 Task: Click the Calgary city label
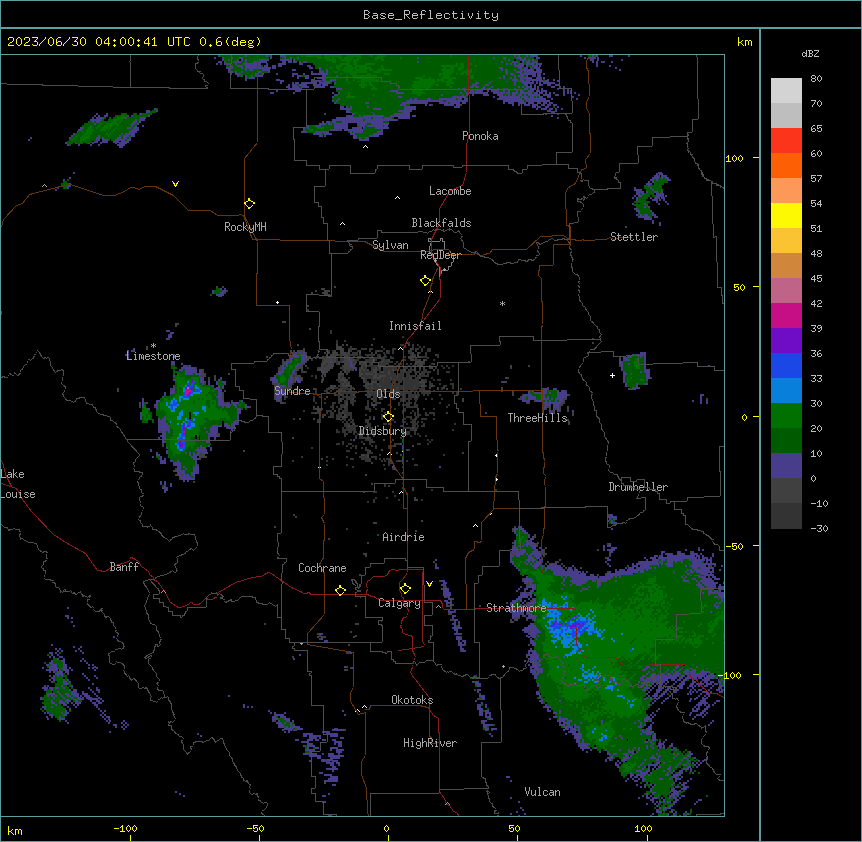(399, 603)
